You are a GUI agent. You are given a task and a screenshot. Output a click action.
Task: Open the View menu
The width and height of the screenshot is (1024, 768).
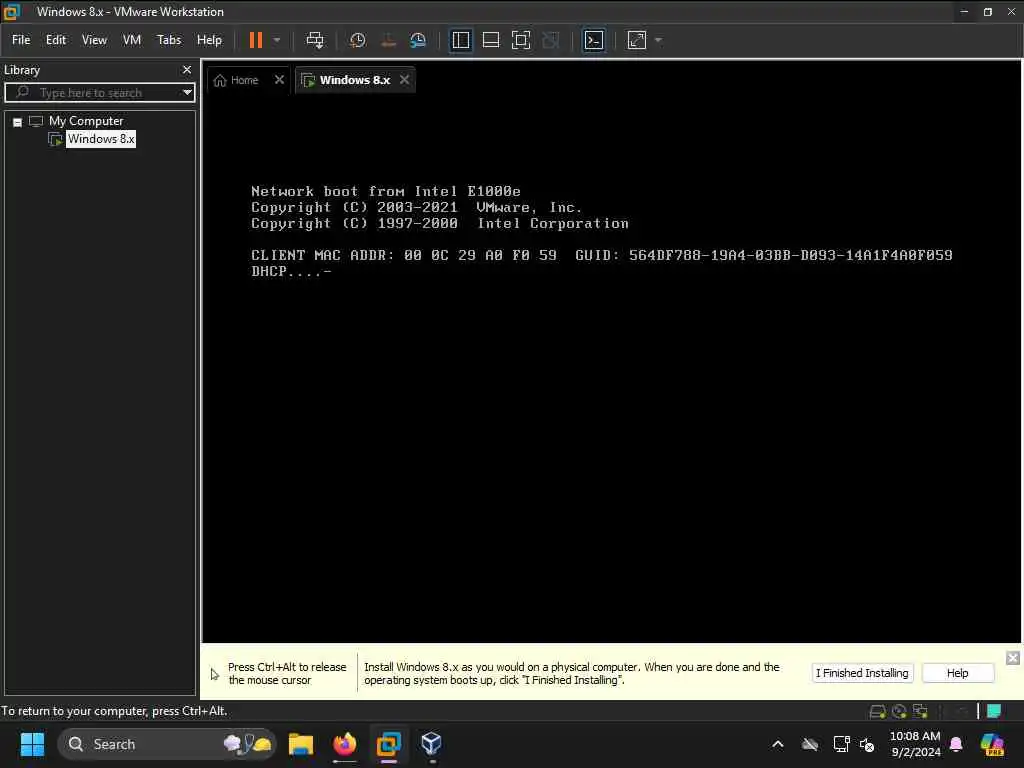tap(94, 40)
